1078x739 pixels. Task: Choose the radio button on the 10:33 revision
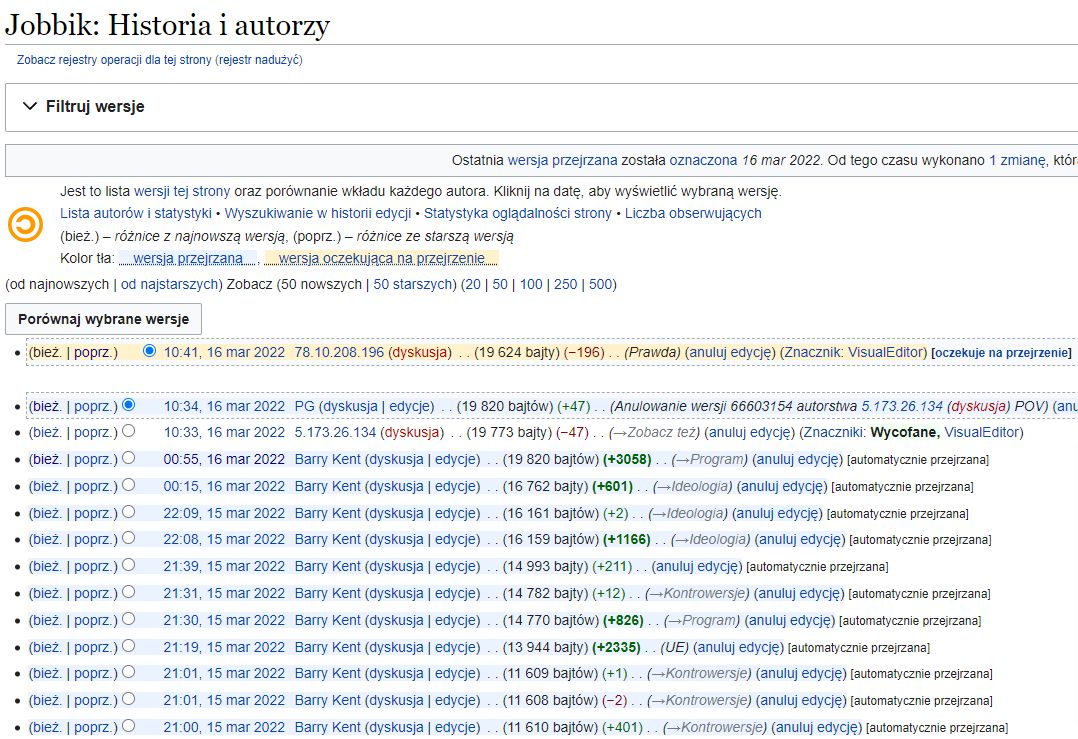coord(129,431)
